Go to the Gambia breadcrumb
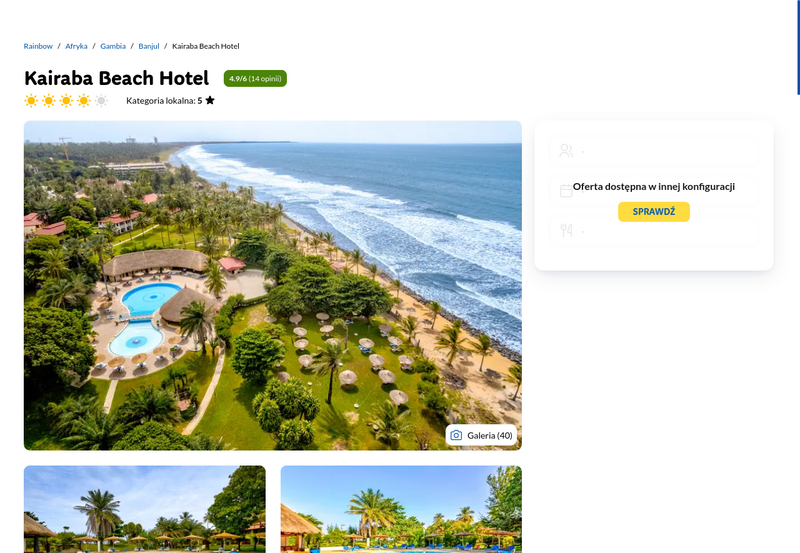Viewport: 800px width, 553px height. [113, 46]
